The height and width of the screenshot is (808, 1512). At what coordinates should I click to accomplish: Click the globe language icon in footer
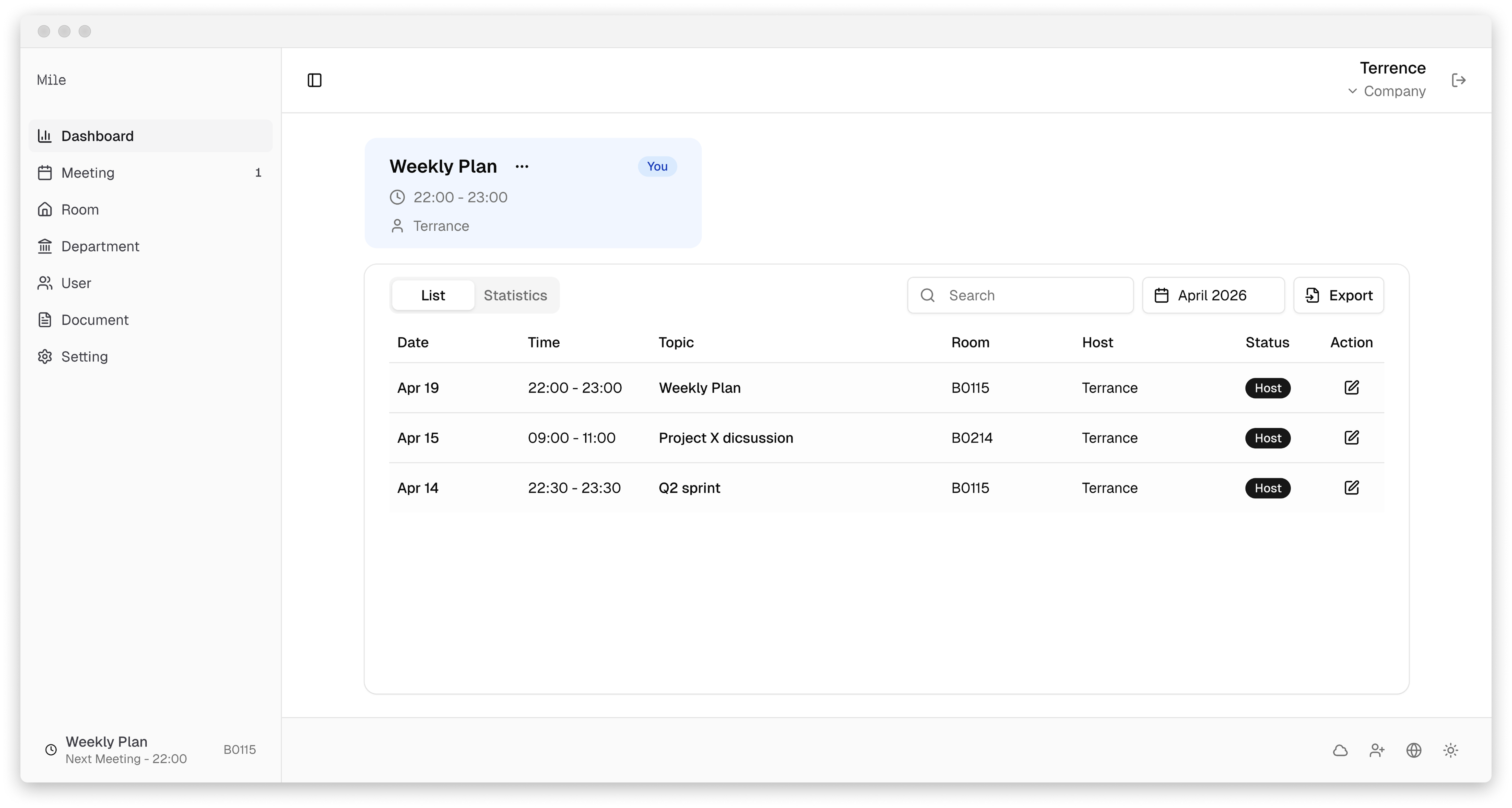[1414, 750]
